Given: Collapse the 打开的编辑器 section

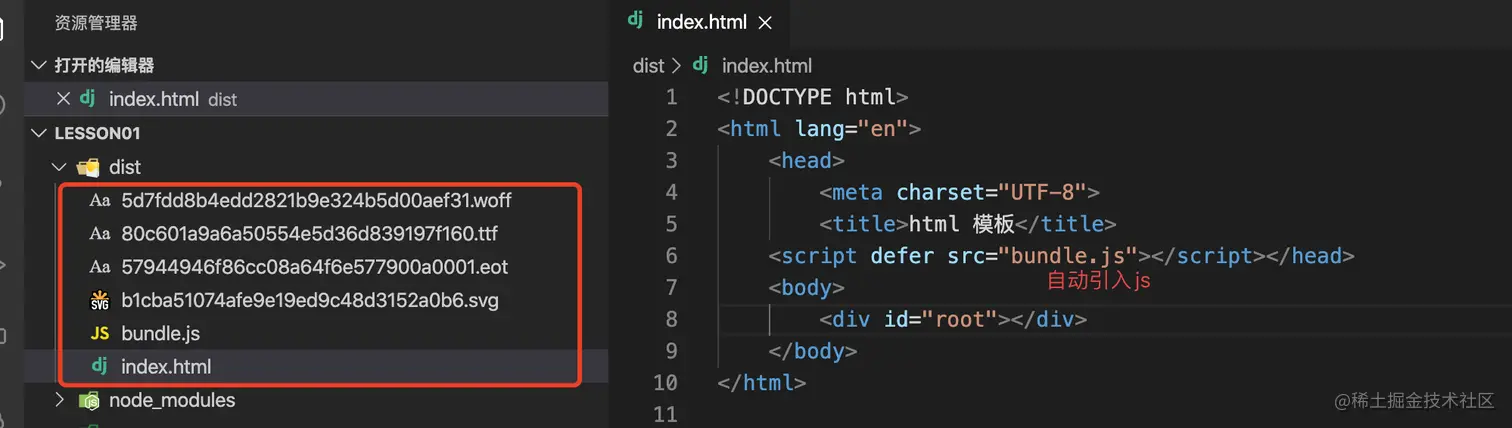Looking at the screenshot, I should point(39,65).
